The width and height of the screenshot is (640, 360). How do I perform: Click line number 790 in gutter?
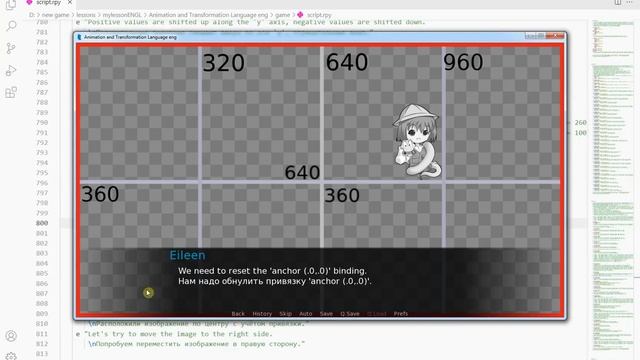point(42,122)
